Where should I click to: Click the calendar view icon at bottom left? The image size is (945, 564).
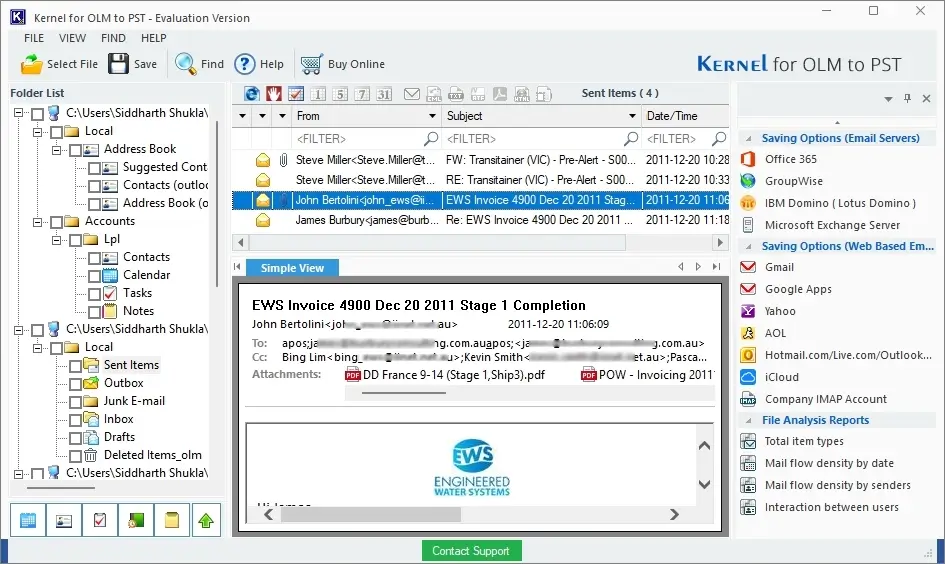[28, 520]
